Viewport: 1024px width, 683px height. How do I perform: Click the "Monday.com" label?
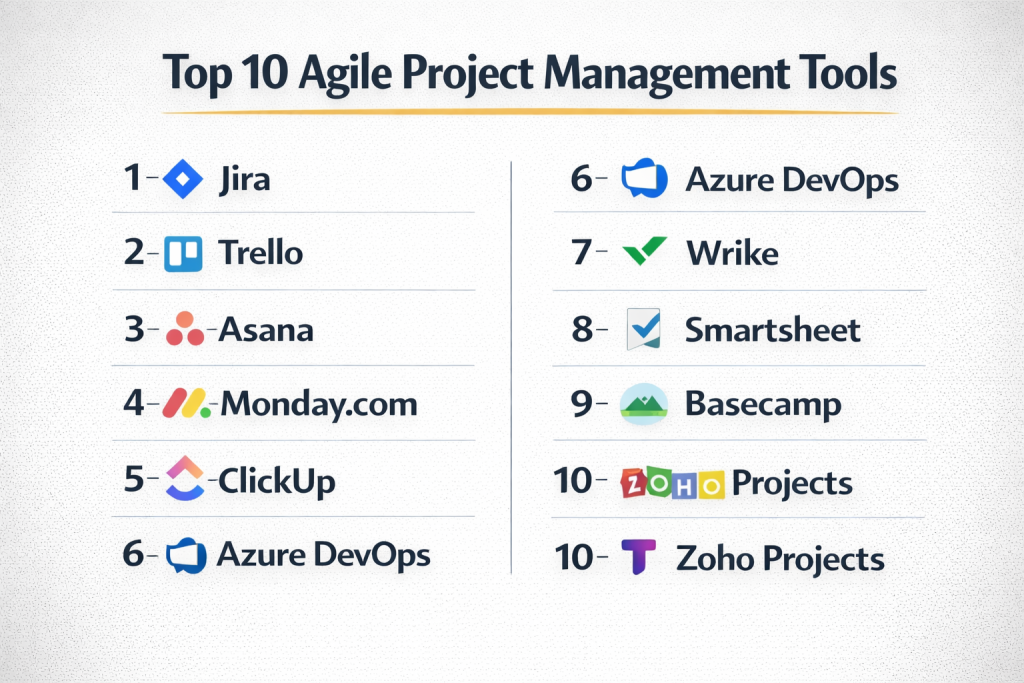(x=318, y=404)
